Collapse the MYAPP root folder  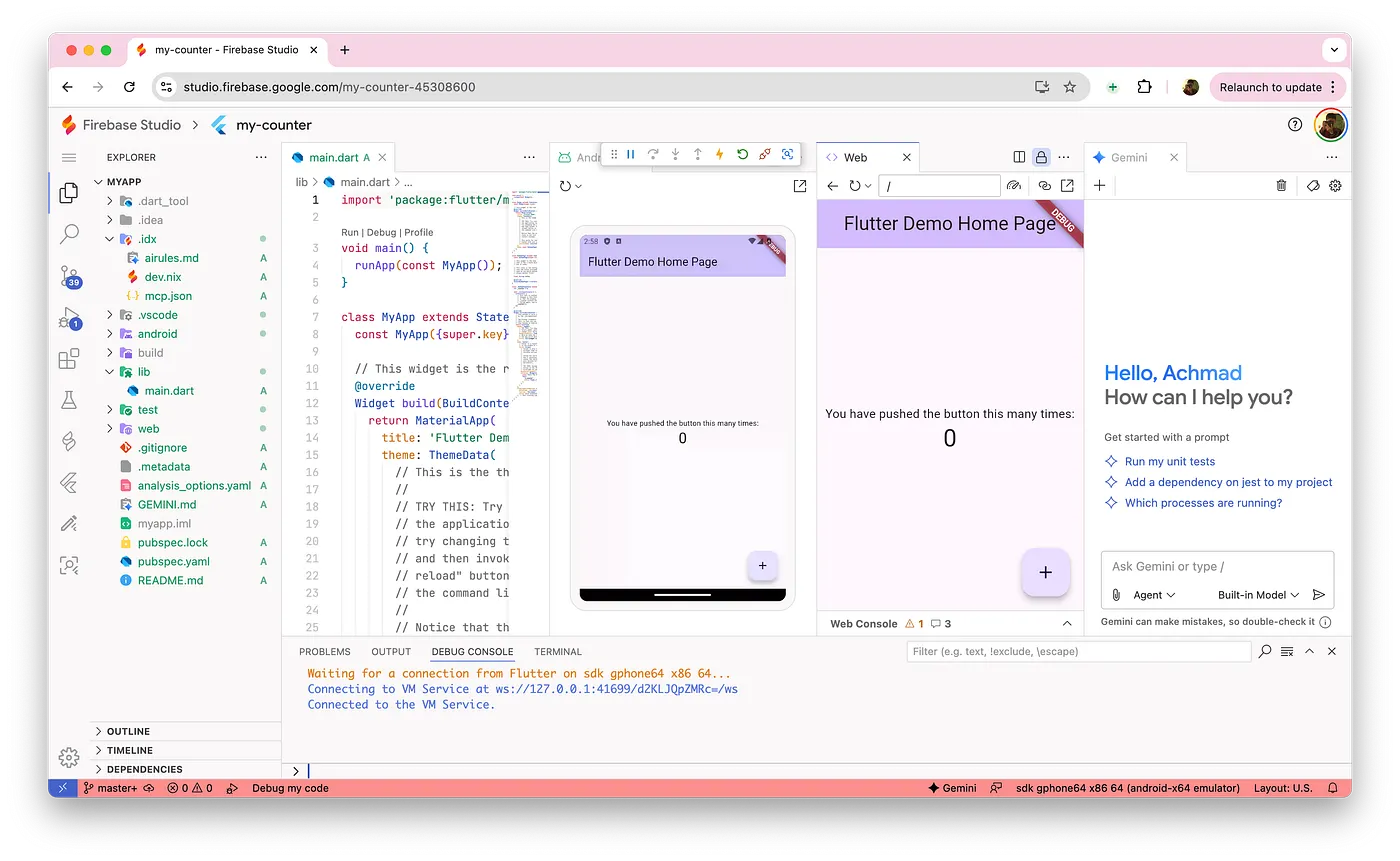[99, 182]
